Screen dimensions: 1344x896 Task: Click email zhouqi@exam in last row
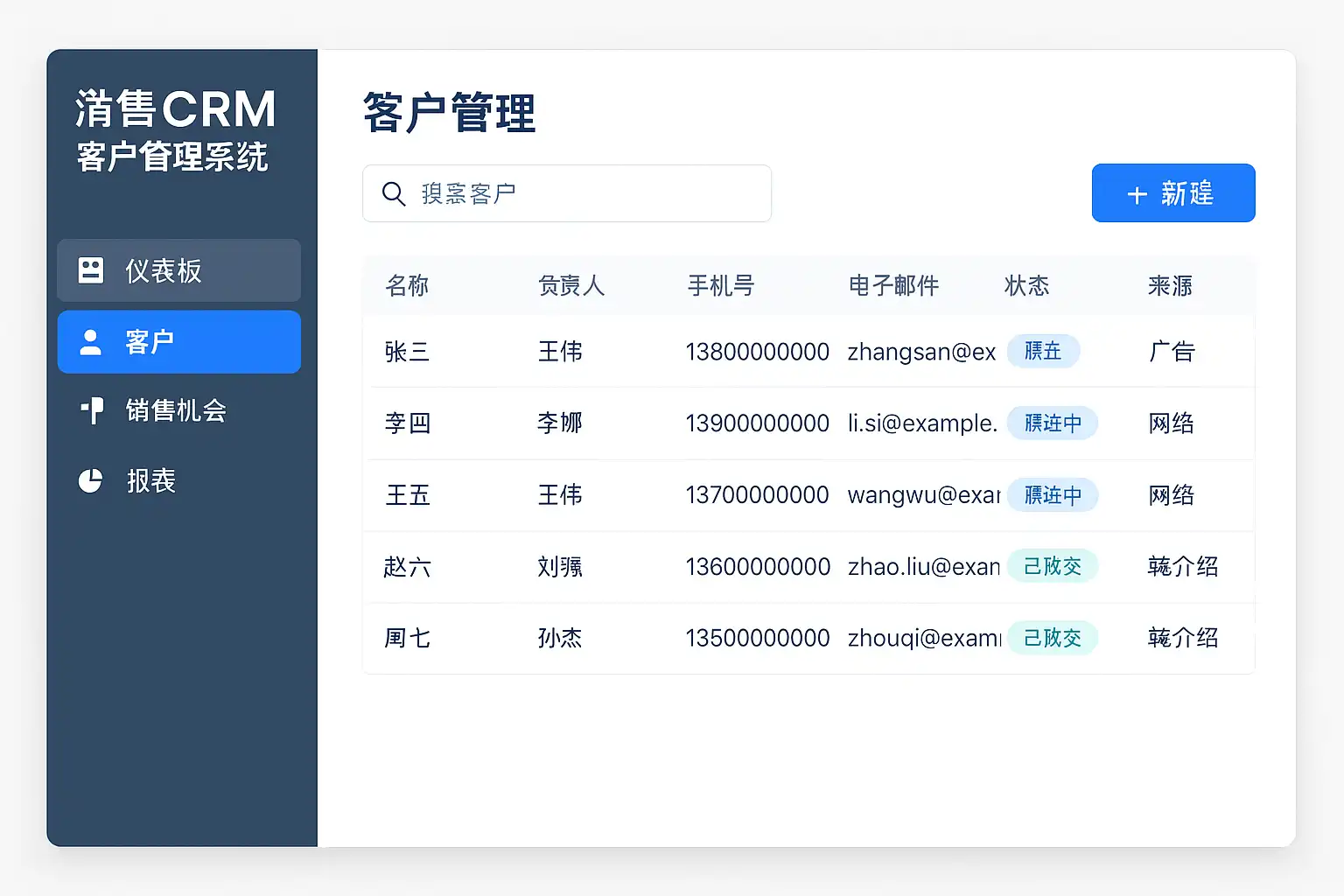tap(924, 638)
